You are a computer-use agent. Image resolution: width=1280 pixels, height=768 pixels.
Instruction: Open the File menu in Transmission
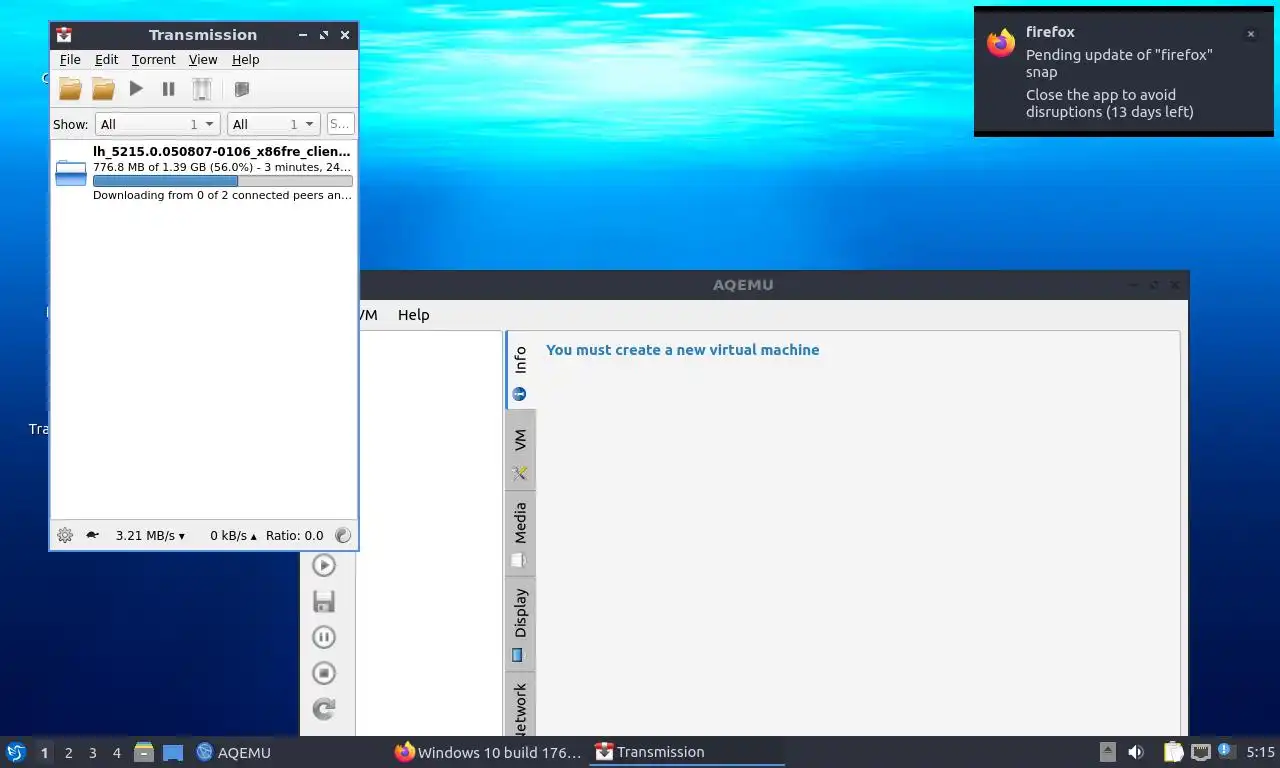[70, 60]
